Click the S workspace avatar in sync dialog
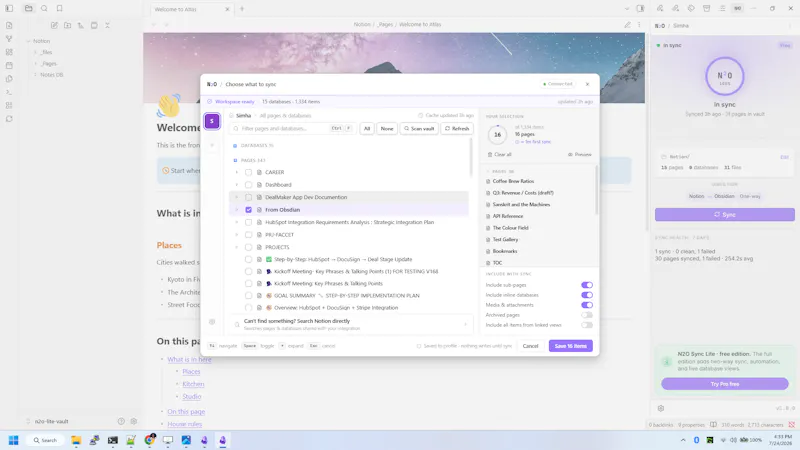800x450 pixels. coord(212,121)
